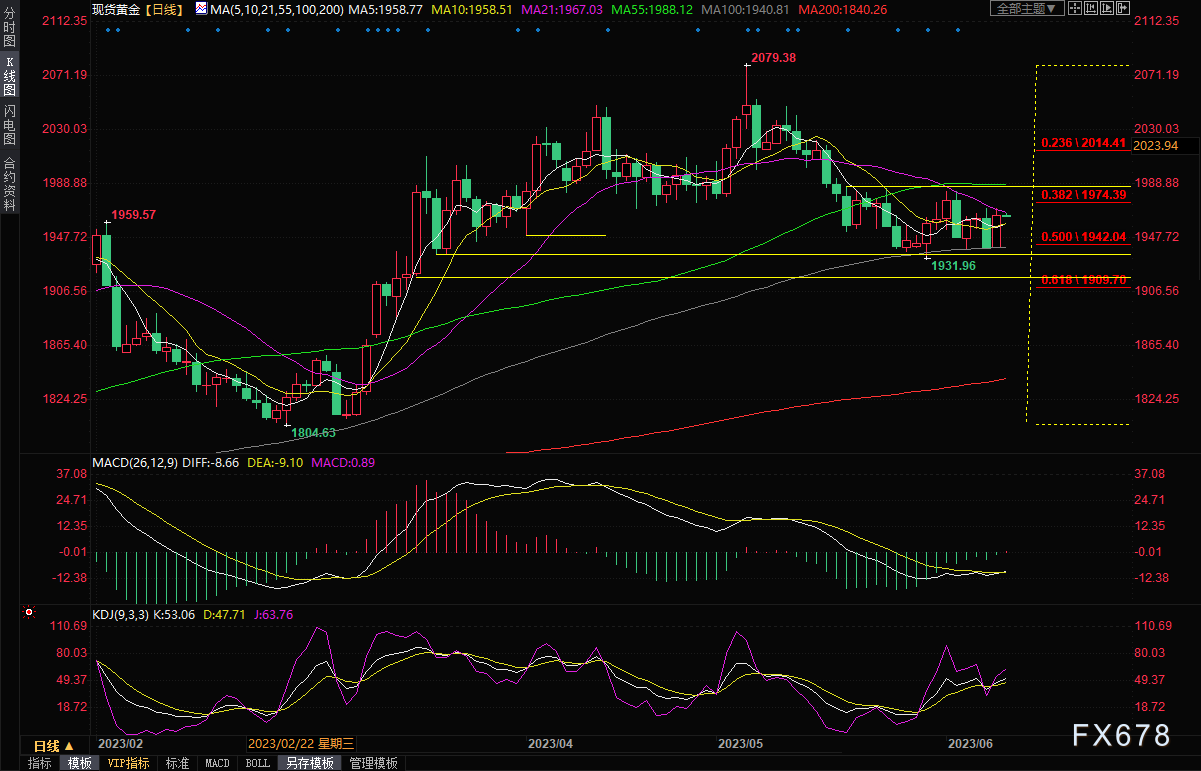Switch to the BOLL template
1201x771 pixels.
pyautogui.click(x=257, y=763)
